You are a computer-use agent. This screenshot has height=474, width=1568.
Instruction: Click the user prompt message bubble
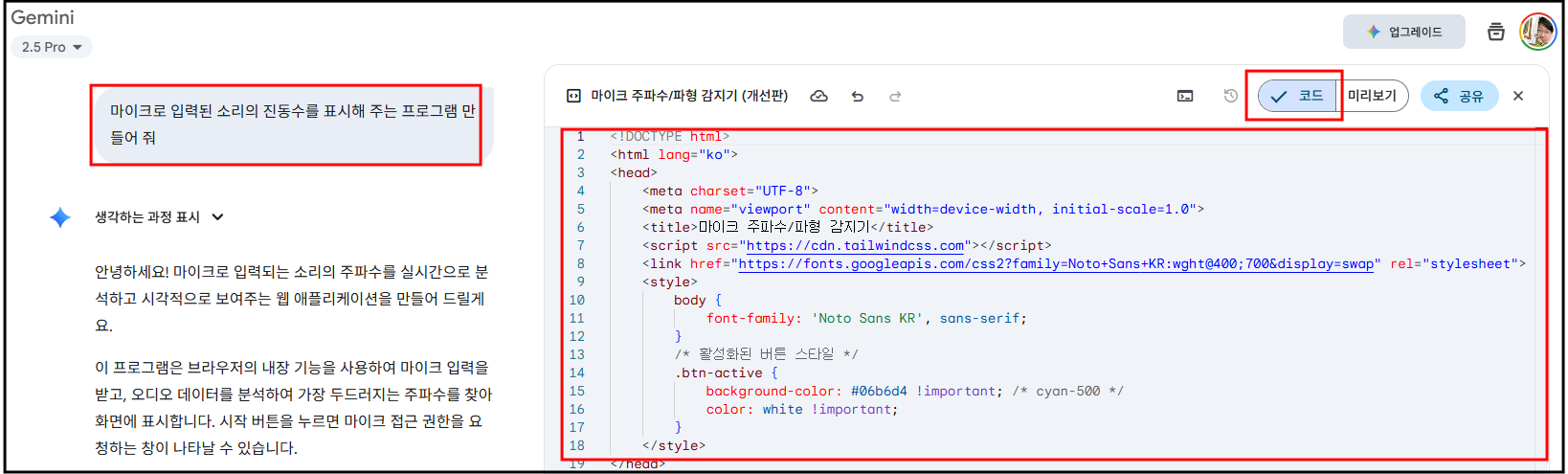pyautogui.click(x=293, y=124)
